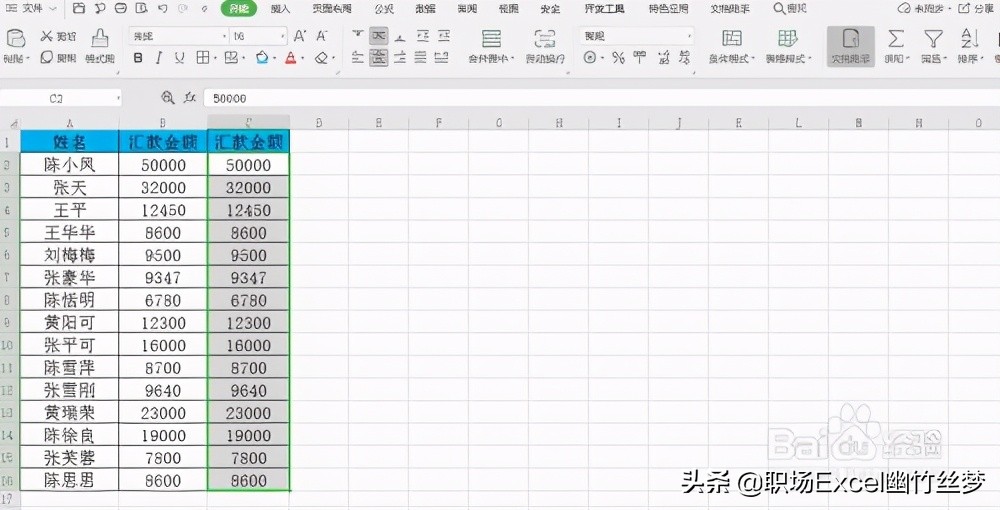
Task: Click the magnifier icon beside formula bar
Action: point(168,98)
